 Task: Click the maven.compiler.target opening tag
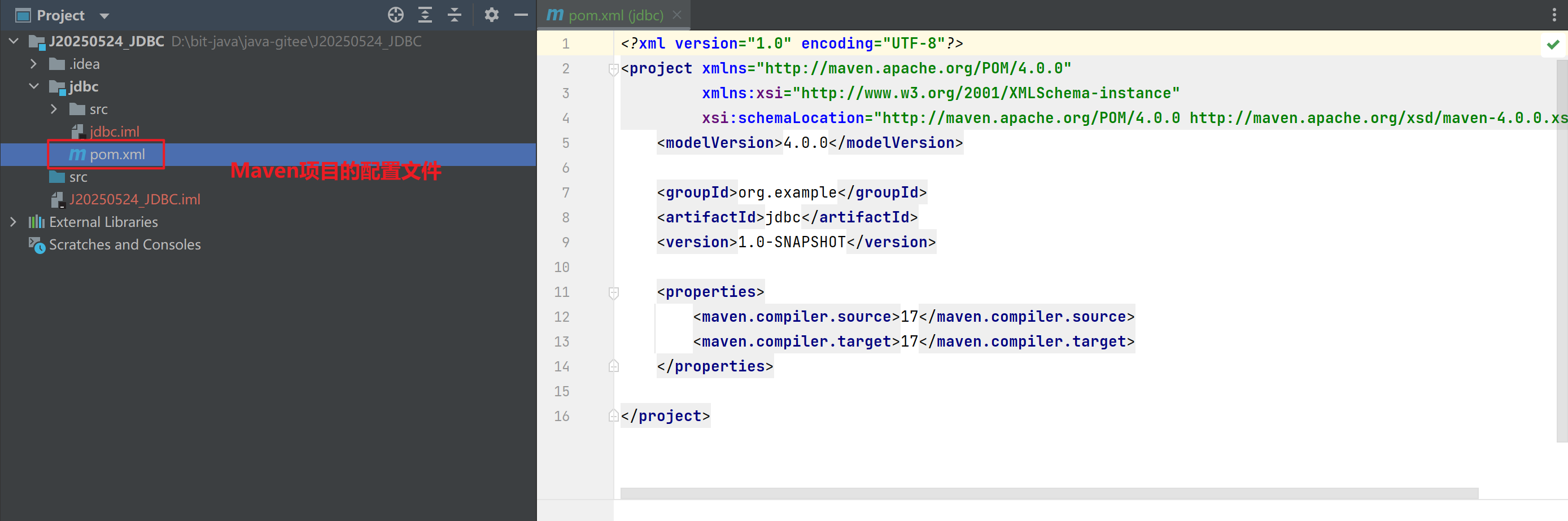coord(797,342)
